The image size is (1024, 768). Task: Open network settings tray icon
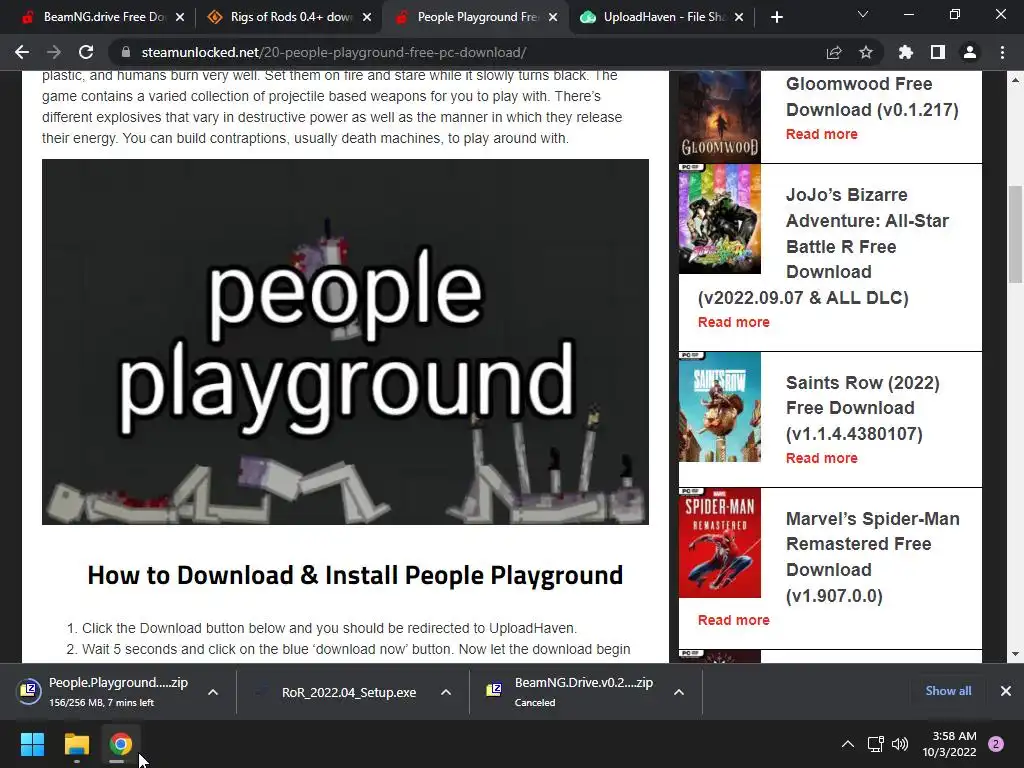875,744
